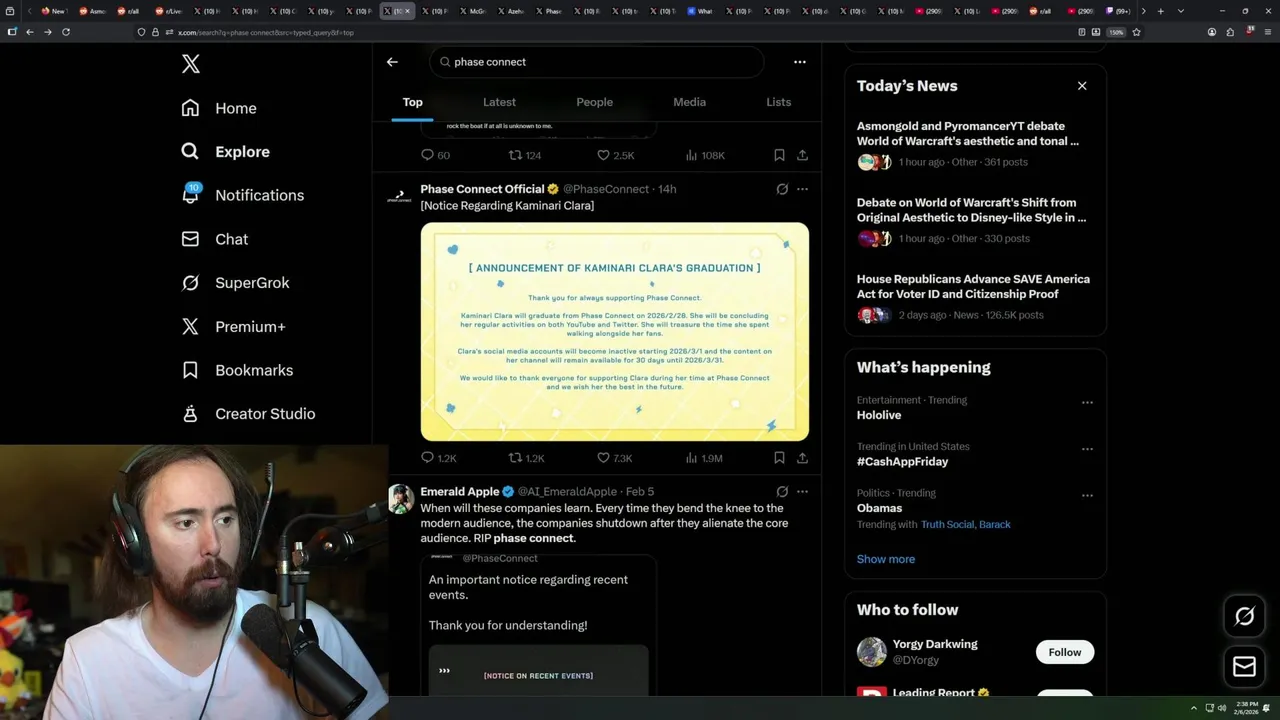Click Grok icon on Phase Connect post
Image resolution: width=1280 pixels, height=720 pixels.
tap(782, 189)
